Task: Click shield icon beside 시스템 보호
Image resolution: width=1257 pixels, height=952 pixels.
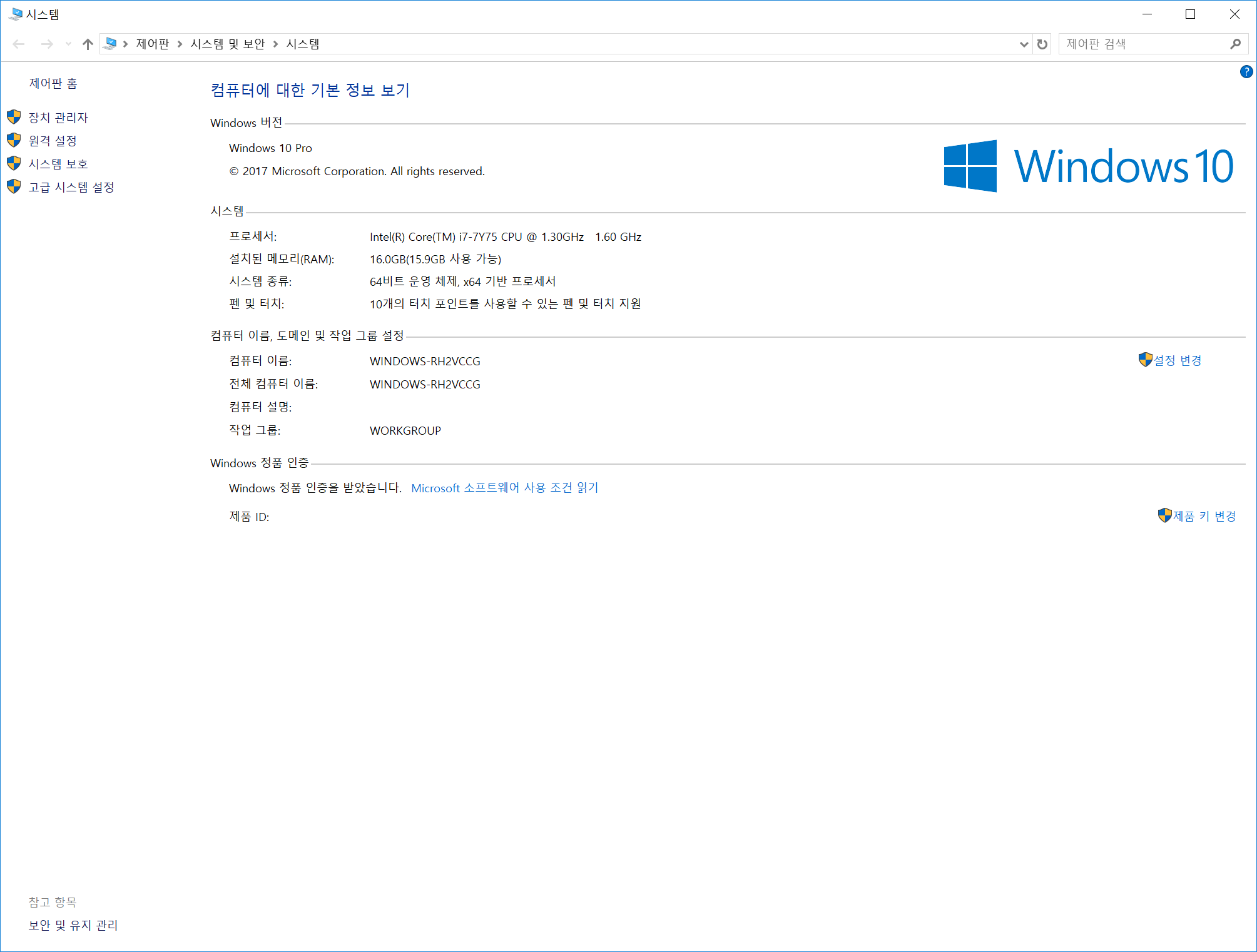Action: click(14, 163)
